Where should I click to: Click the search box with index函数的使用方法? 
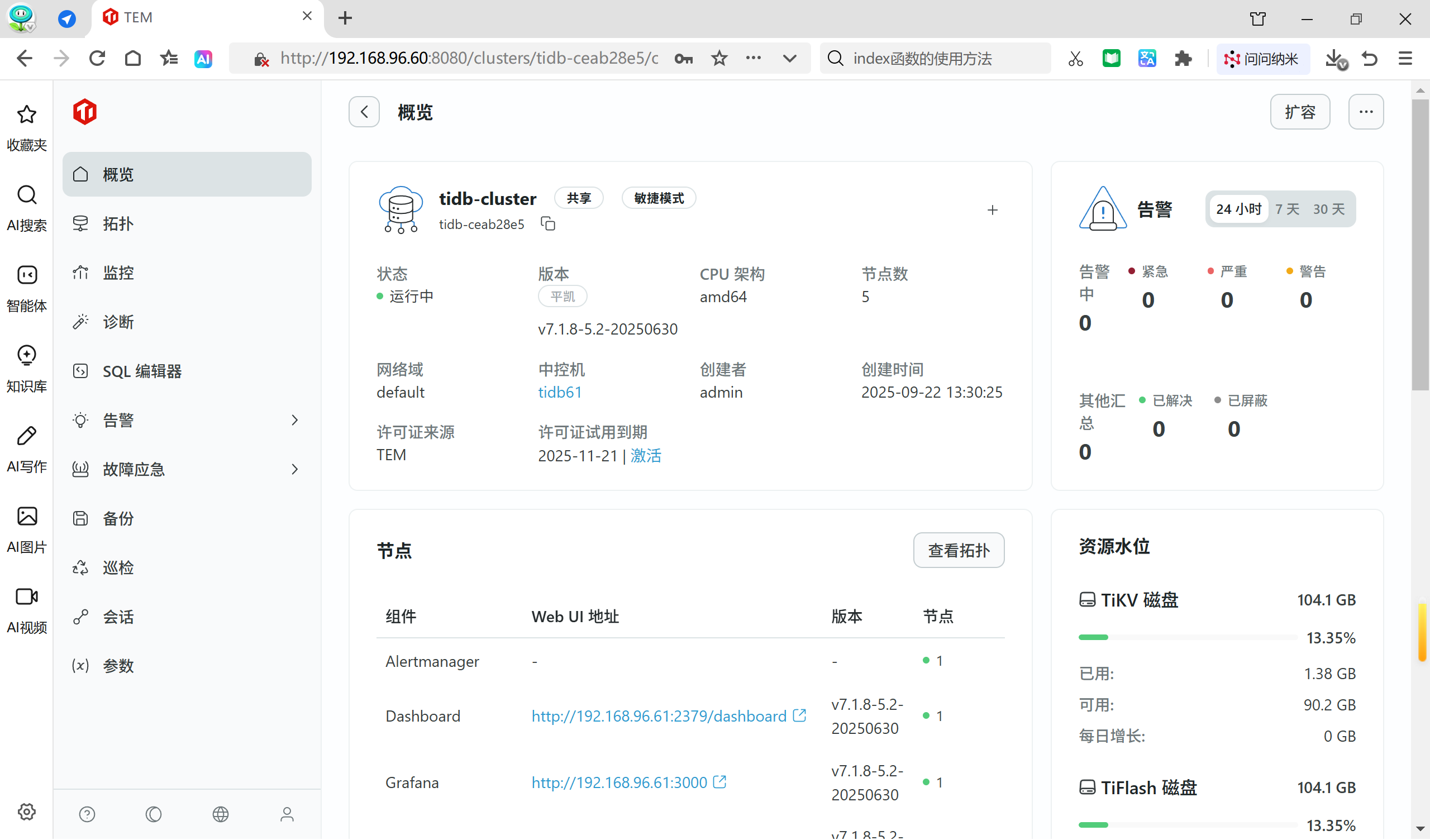click(x=935, y=59)
